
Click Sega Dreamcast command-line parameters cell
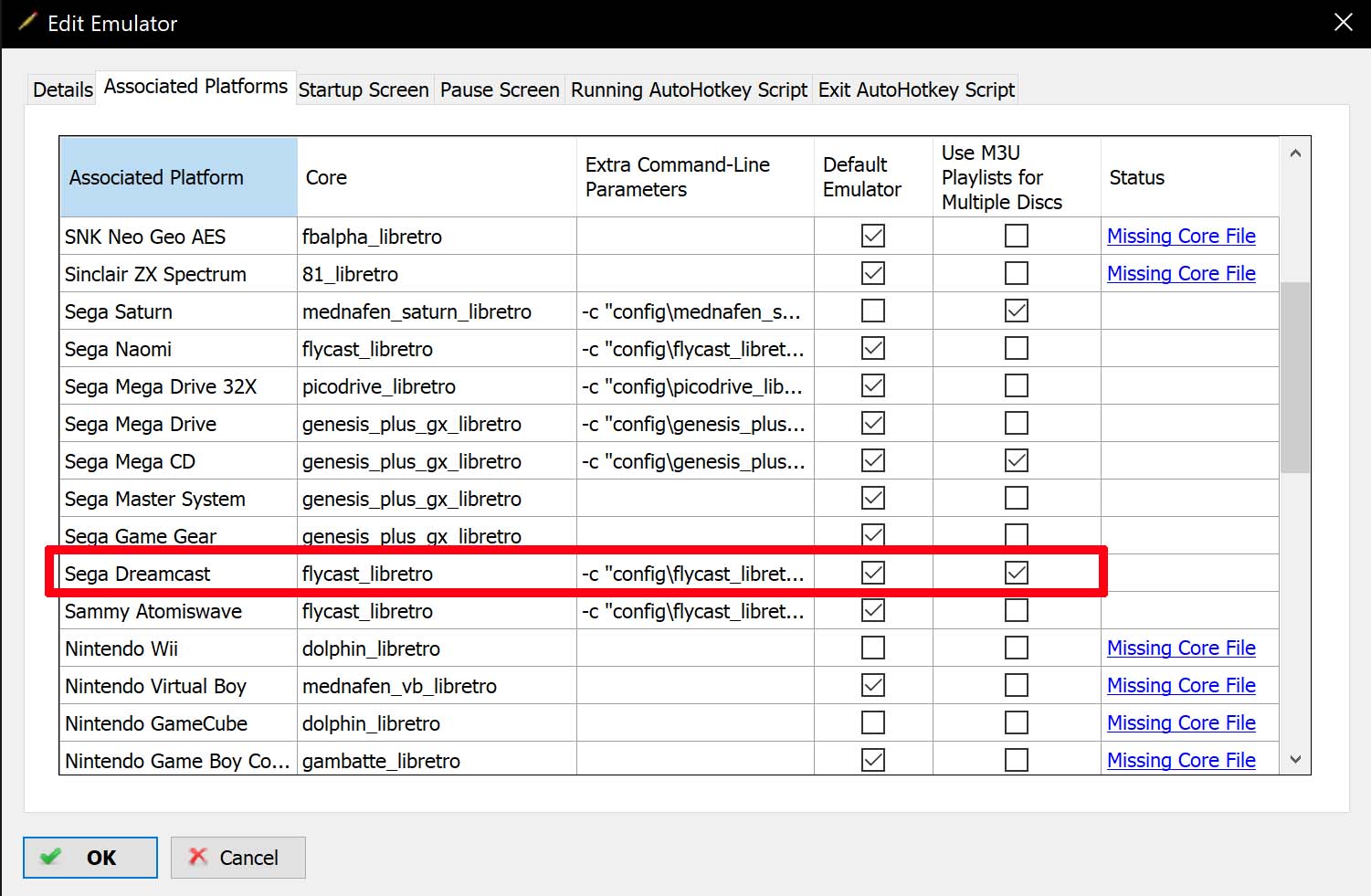[x=695, y=574]
